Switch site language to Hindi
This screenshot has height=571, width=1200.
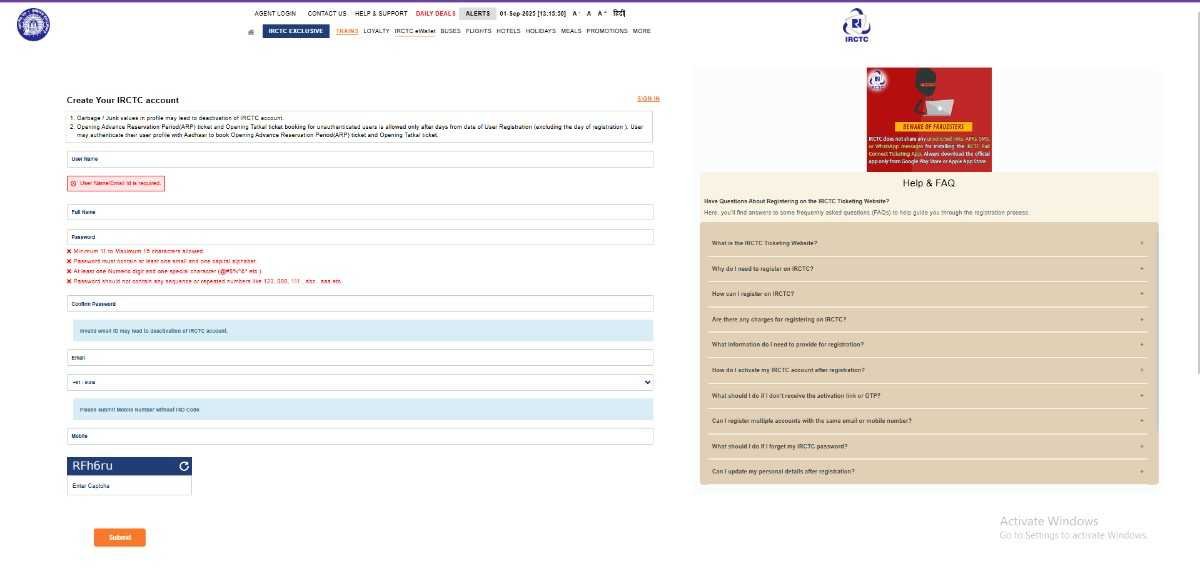tap(619, 14)
